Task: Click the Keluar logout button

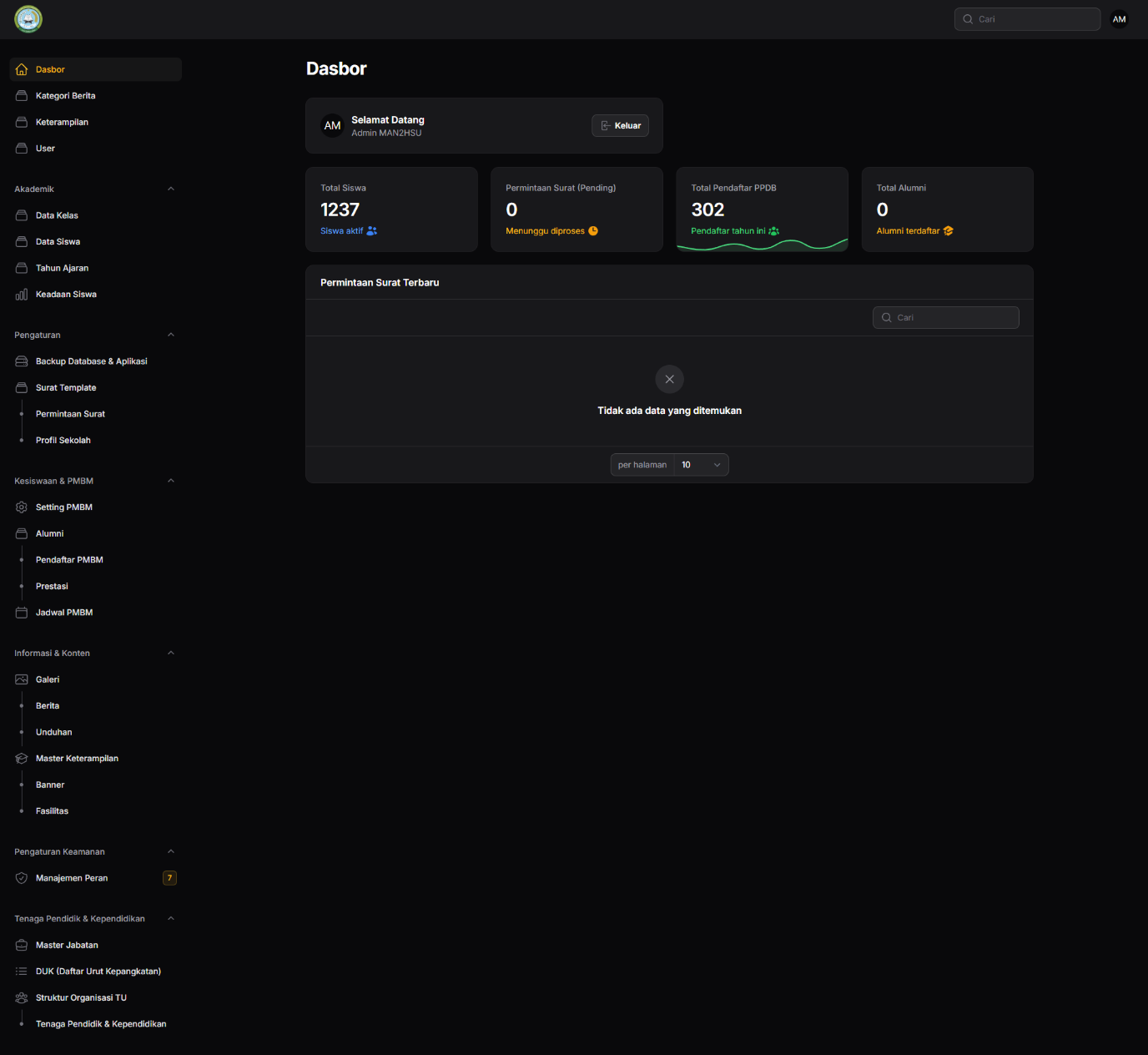Action: coord(620,126)
